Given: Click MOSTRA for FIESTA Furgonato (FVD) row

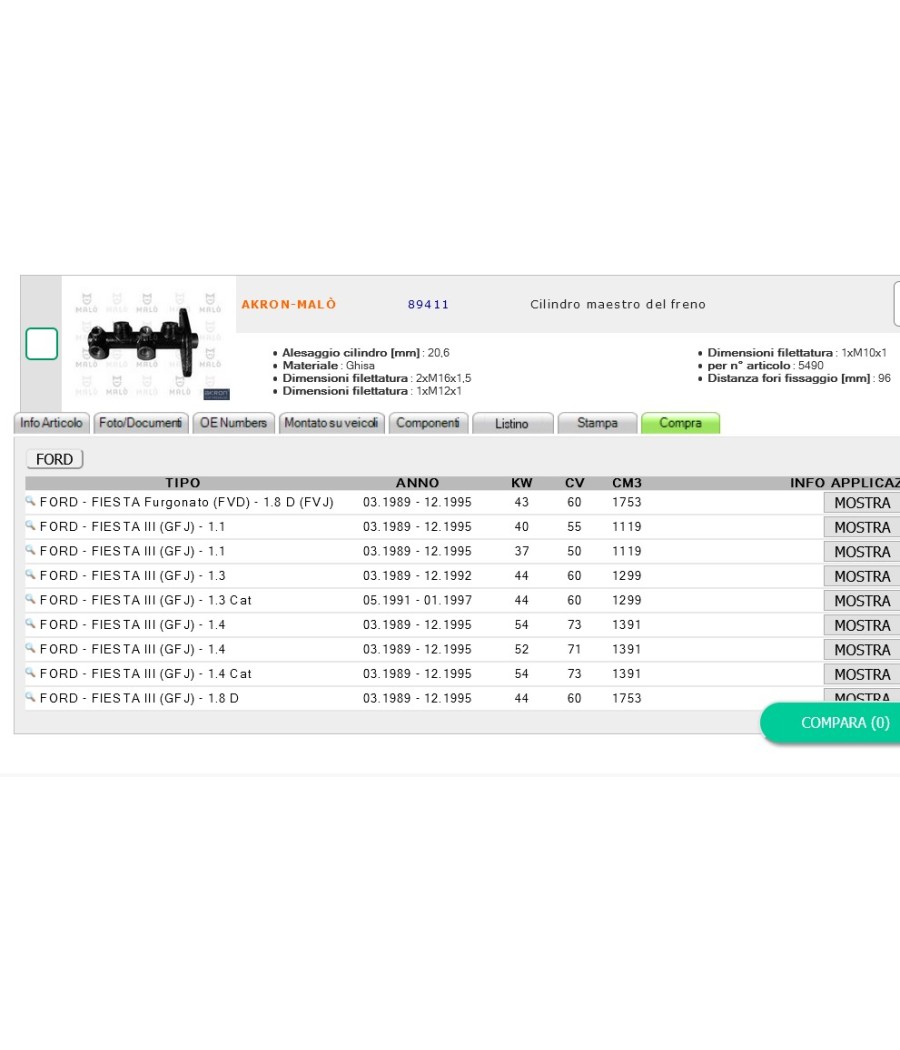Looking at the screenshot, I should [862, 503].
